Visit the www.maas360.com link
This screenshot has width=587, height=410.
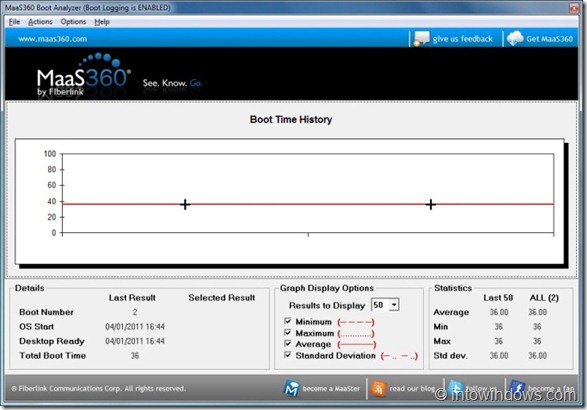tap(52, 39)
